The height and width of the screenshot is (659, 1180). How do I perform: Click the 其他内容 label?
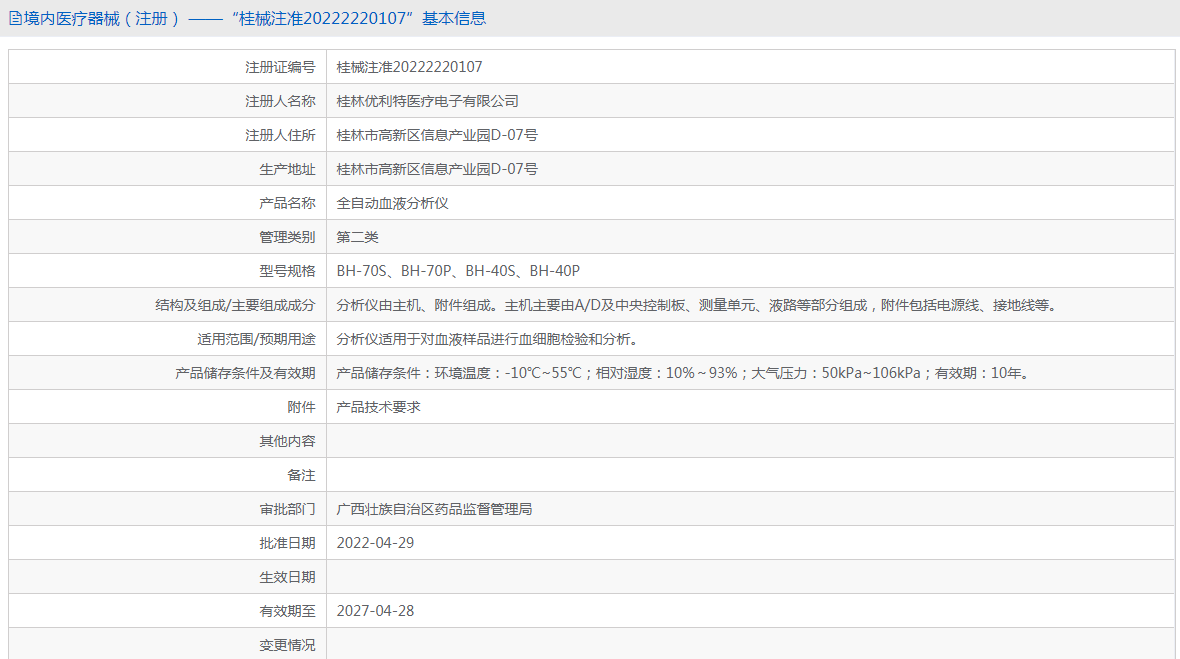pos(287,441)
